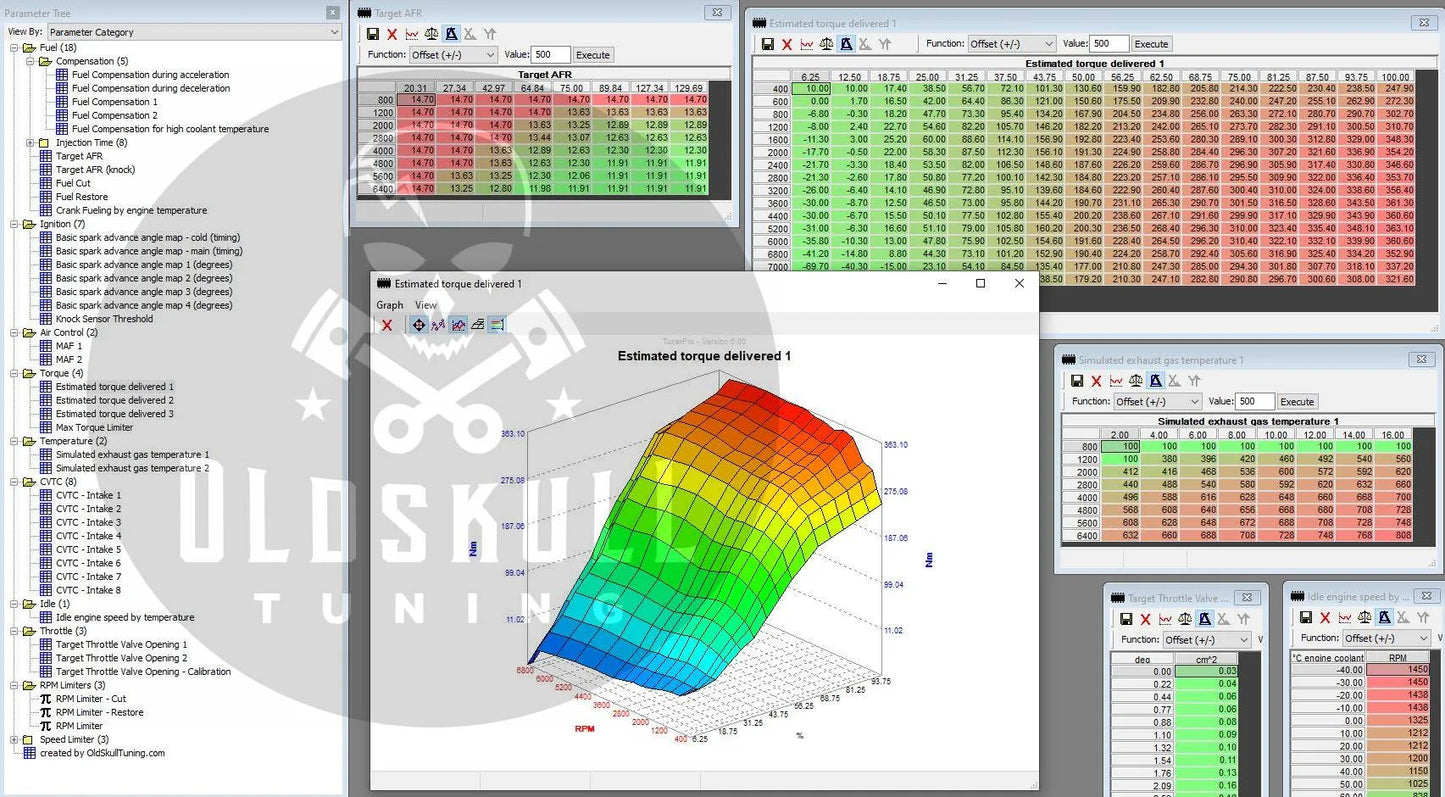Image resolution: width=1445 pixels, height=797 pixels.
Task: Toggle the scatter points icon in graph toolbar
Action: pyautogui.click(x=438, y=325)
